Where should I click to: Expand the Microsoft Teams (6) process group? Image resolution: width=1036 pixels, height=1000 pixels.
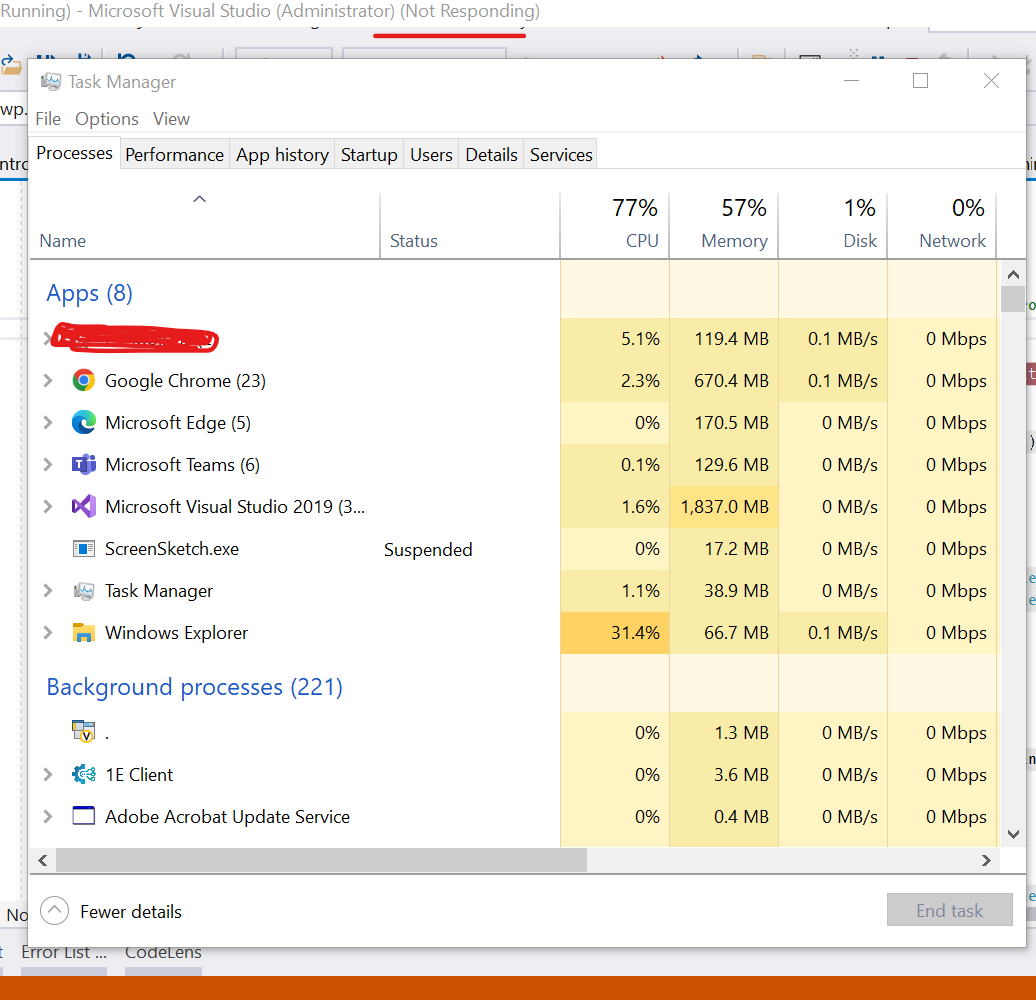tap(48, 464)
